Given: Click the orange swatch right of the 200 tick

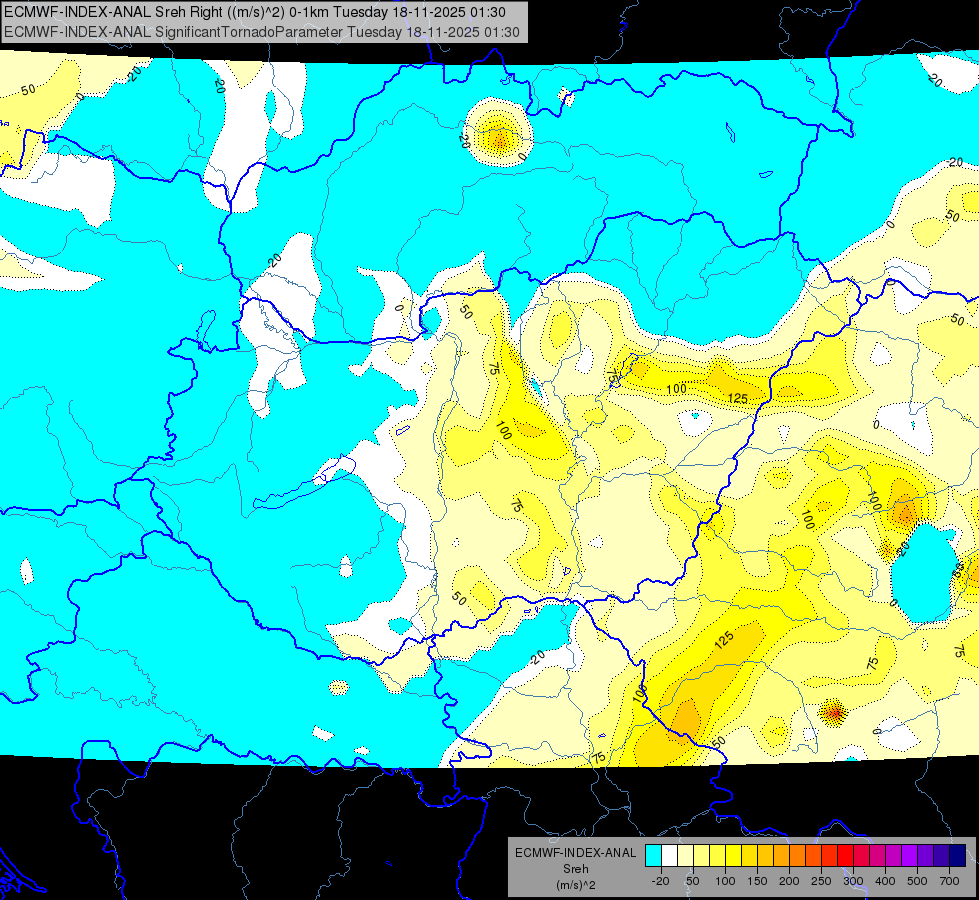Looking at the screenshot, I should [798, 856].
